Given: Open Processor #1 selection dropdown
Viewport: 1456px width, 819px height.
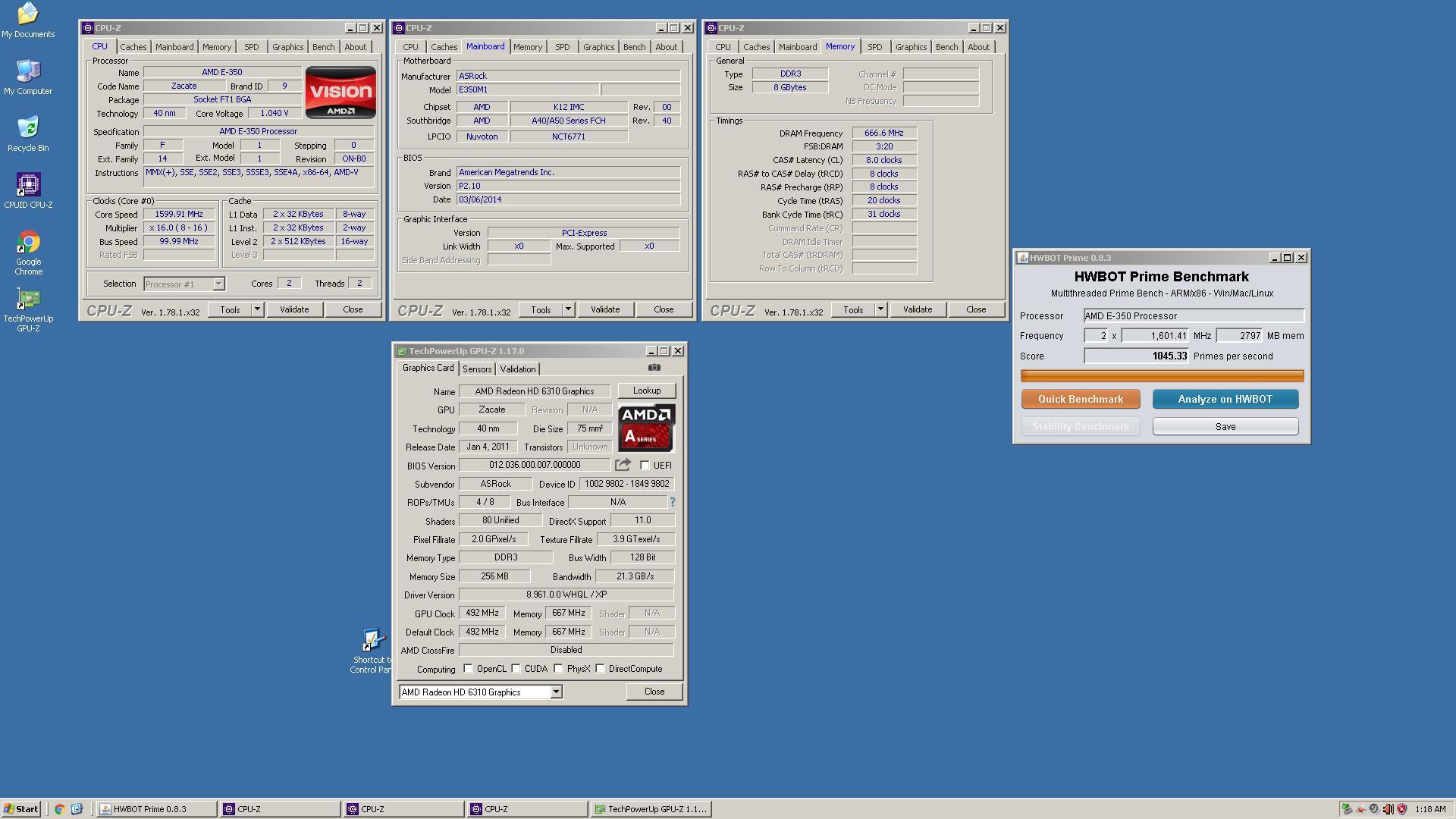Looking at the screenshot, I should point(218,284).
